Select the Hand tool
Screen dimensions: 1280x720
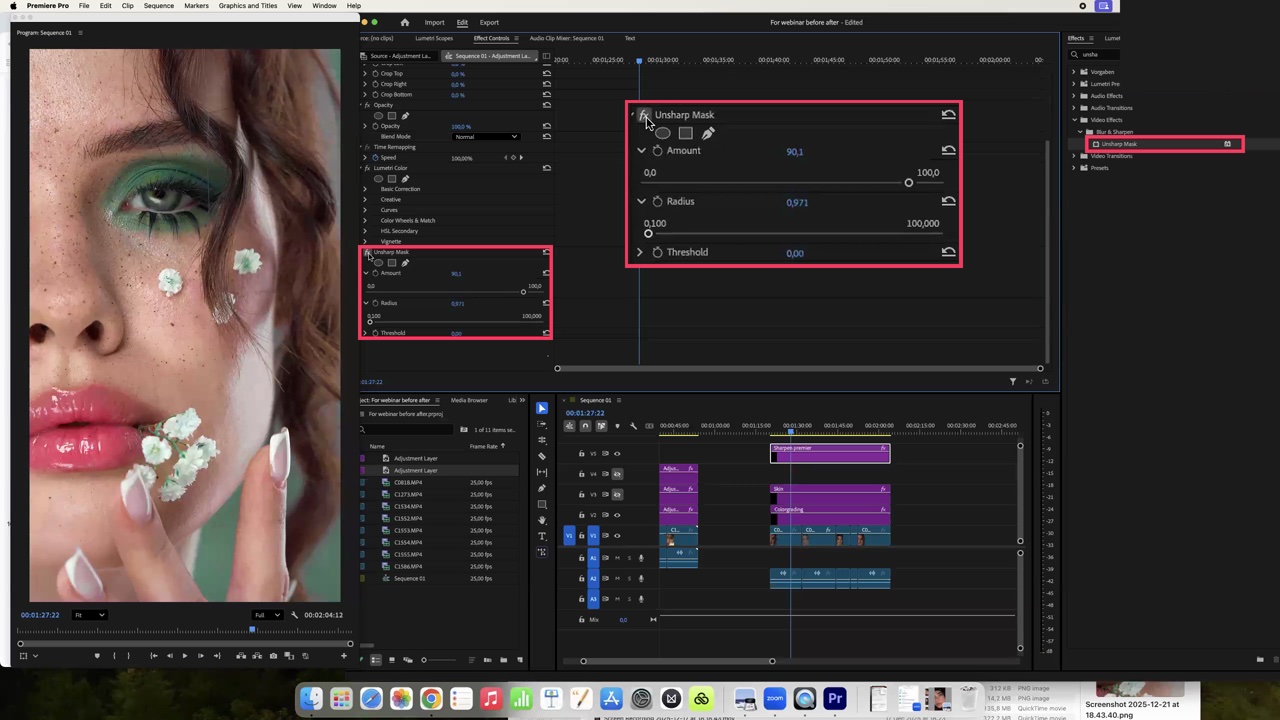click(542, 520)
